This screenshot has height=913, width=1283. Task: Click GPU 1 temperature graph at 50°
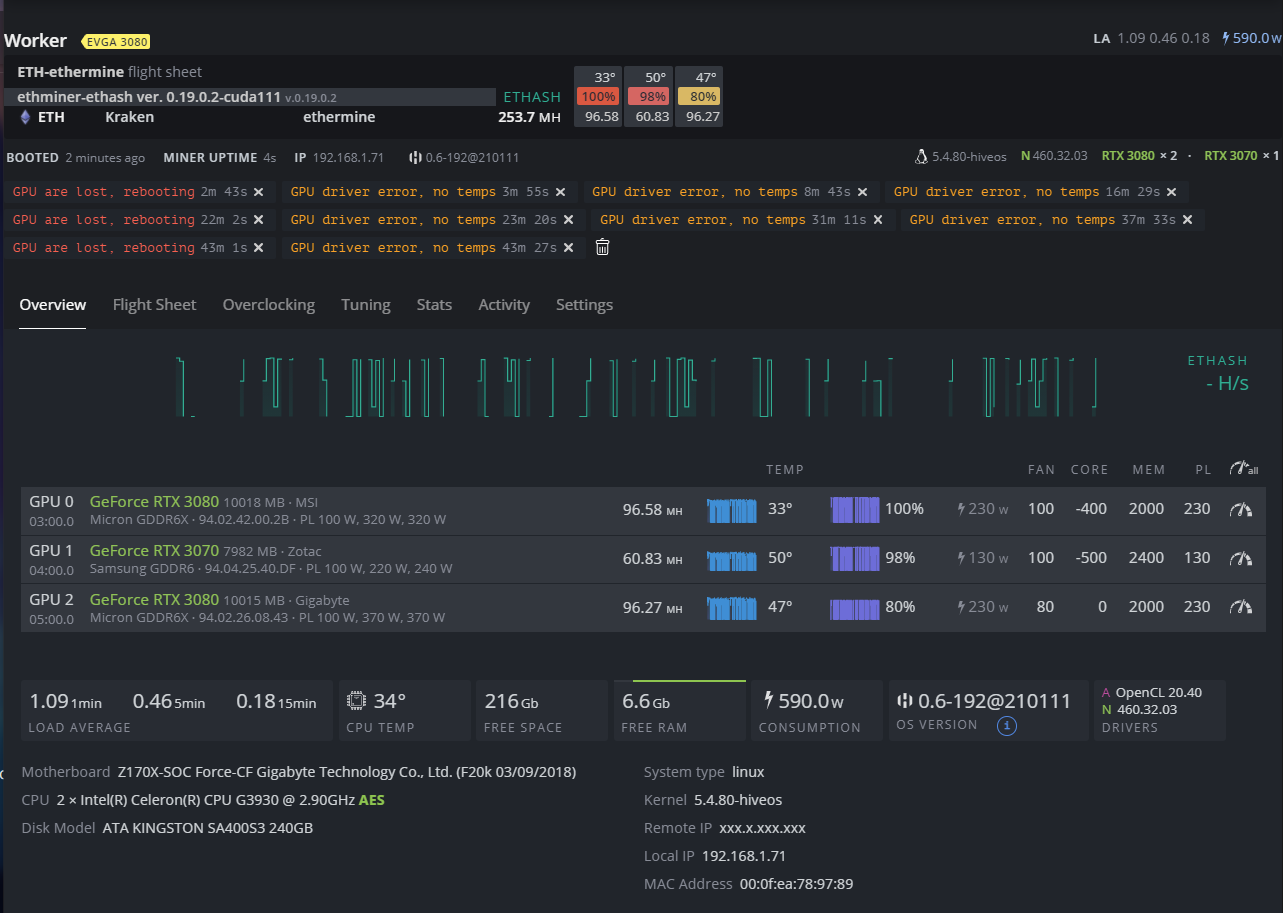click(732, 559)
